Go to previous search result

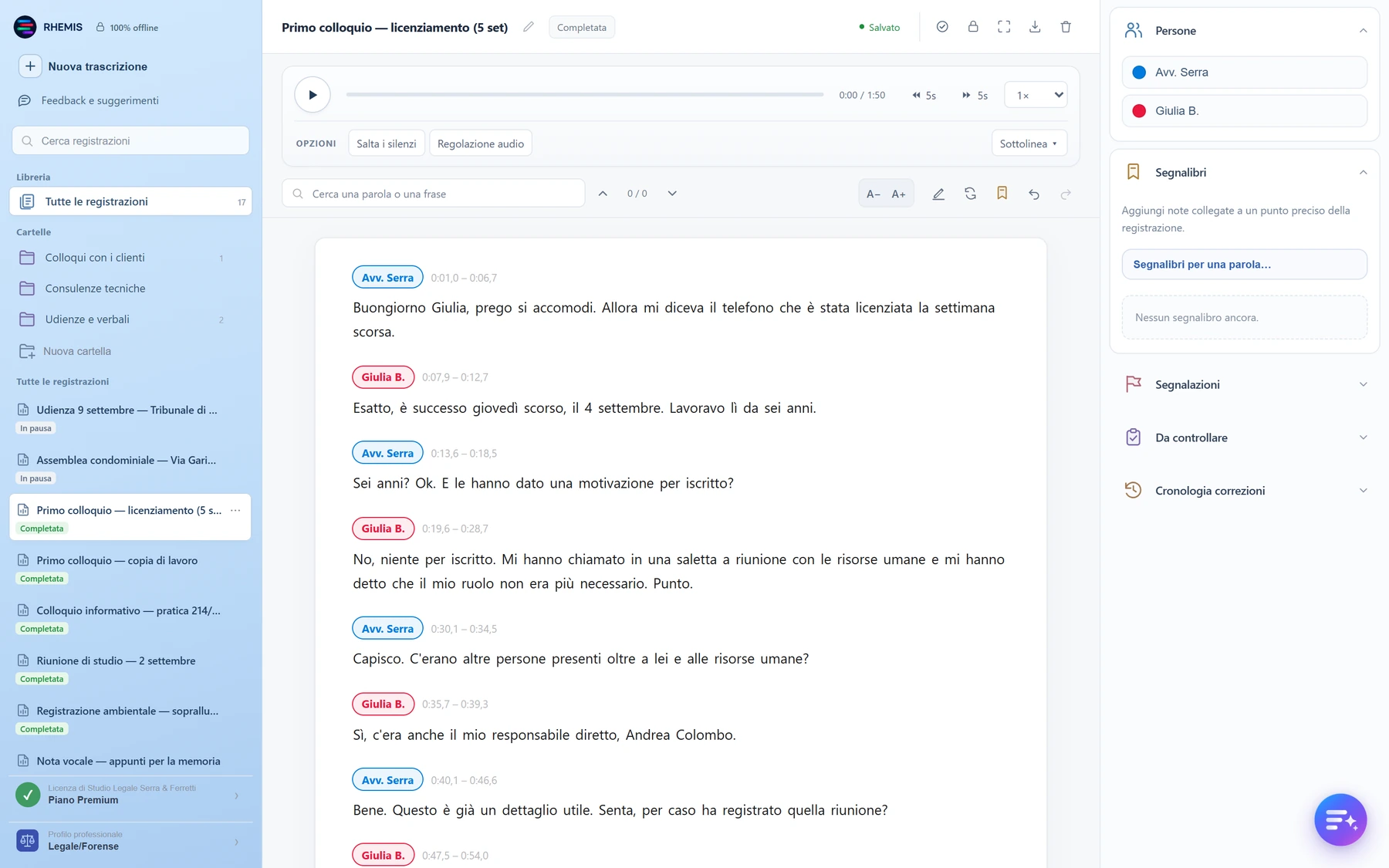click(x=603, y=194)
